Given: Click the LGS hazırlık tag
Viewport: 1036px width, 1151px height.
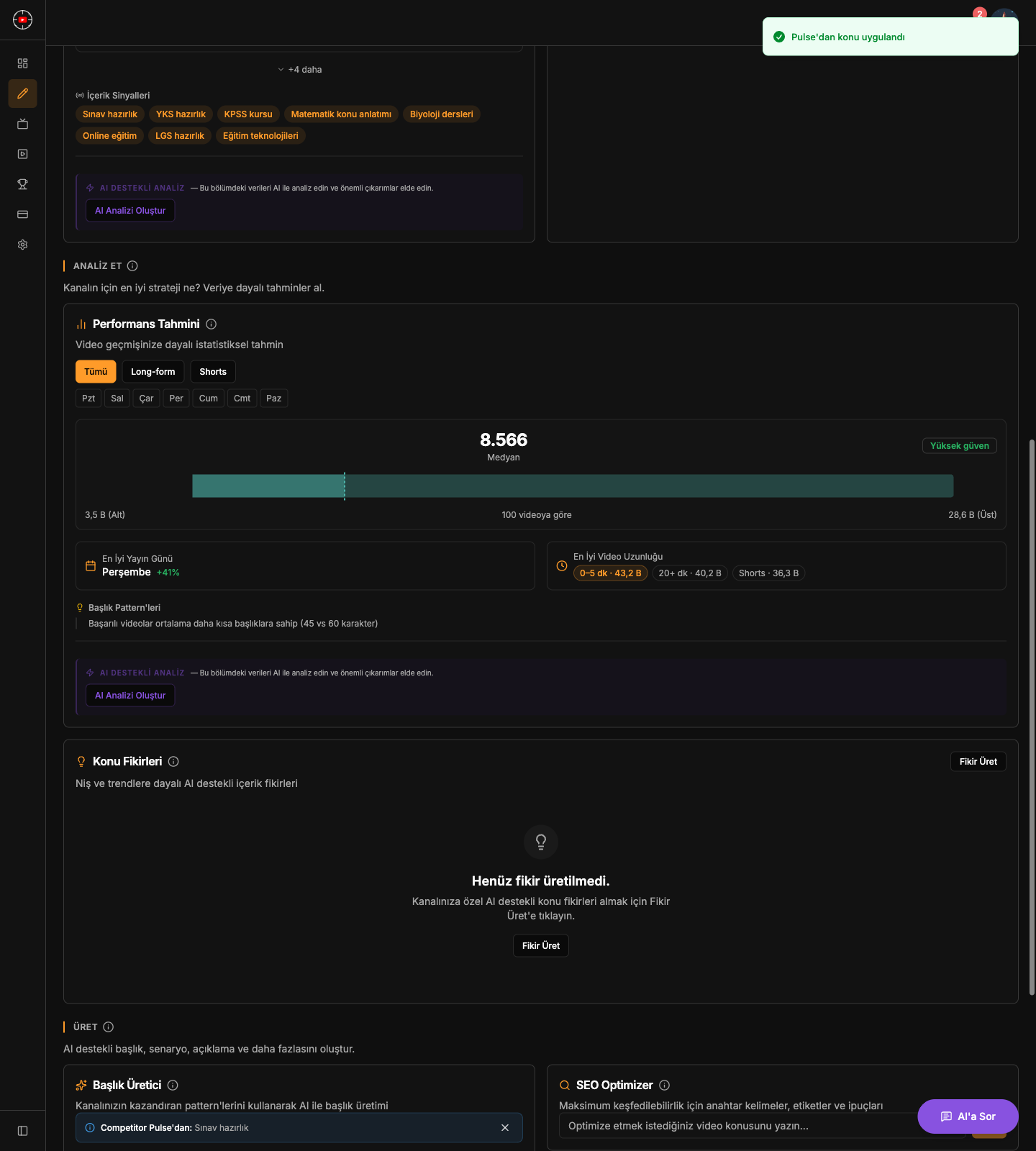Looking at the screenshot, I should point(180,136).
